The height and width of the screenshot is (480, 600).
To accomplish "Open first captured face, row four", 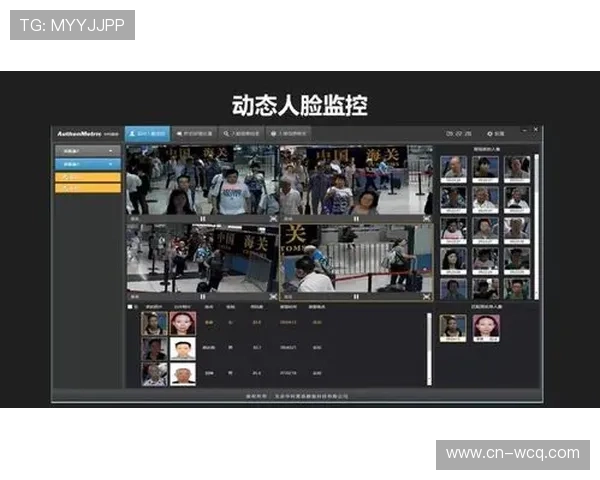I will (x=453, y=261).
